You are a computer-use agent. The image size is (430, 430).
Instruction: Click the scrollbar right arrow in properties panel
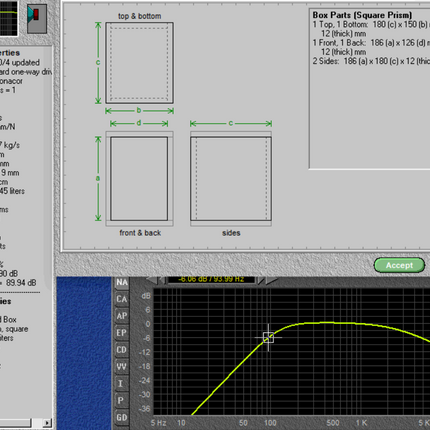tap(47, 423)
